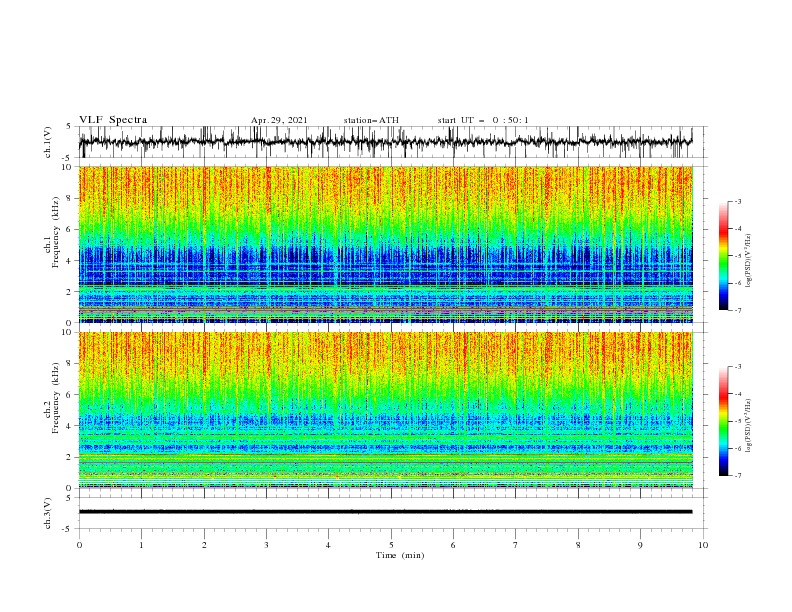Click the station=ATH label

click(x=371, y=120)
